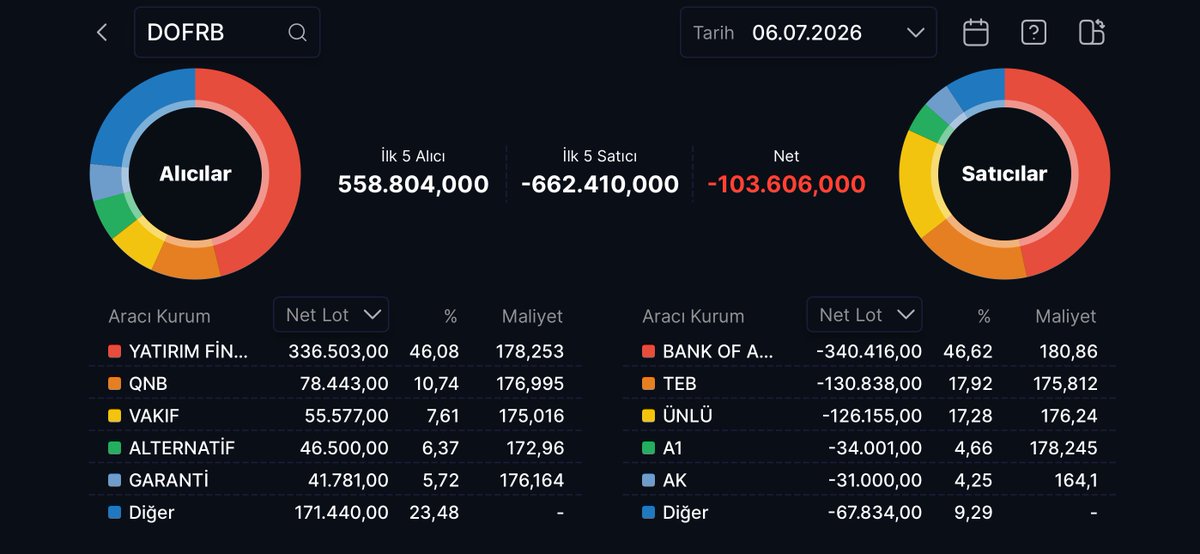The width and height of the screenshot is (1200, 554).
Task: Click the İlk 5 Alıcı total 558.804,000
Action: pyautogui.click(x=413, y=185)
